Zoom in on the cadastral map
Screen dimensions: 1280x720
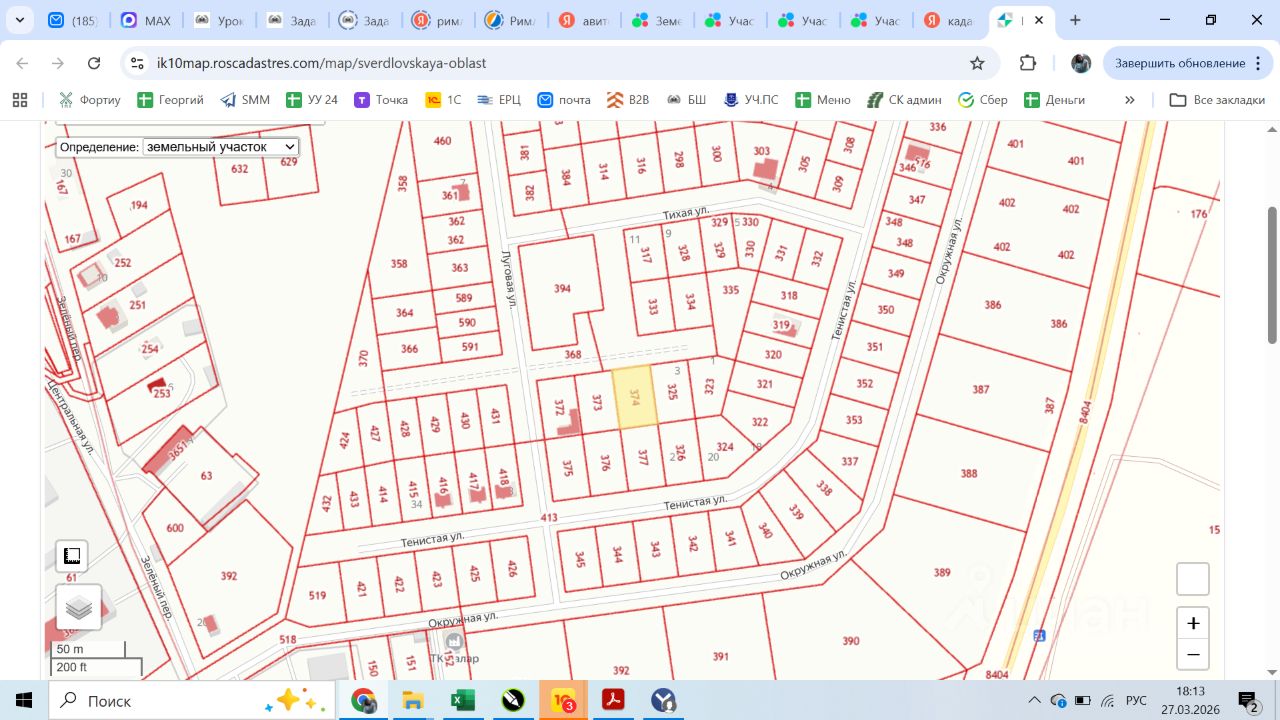point(1193,624)
